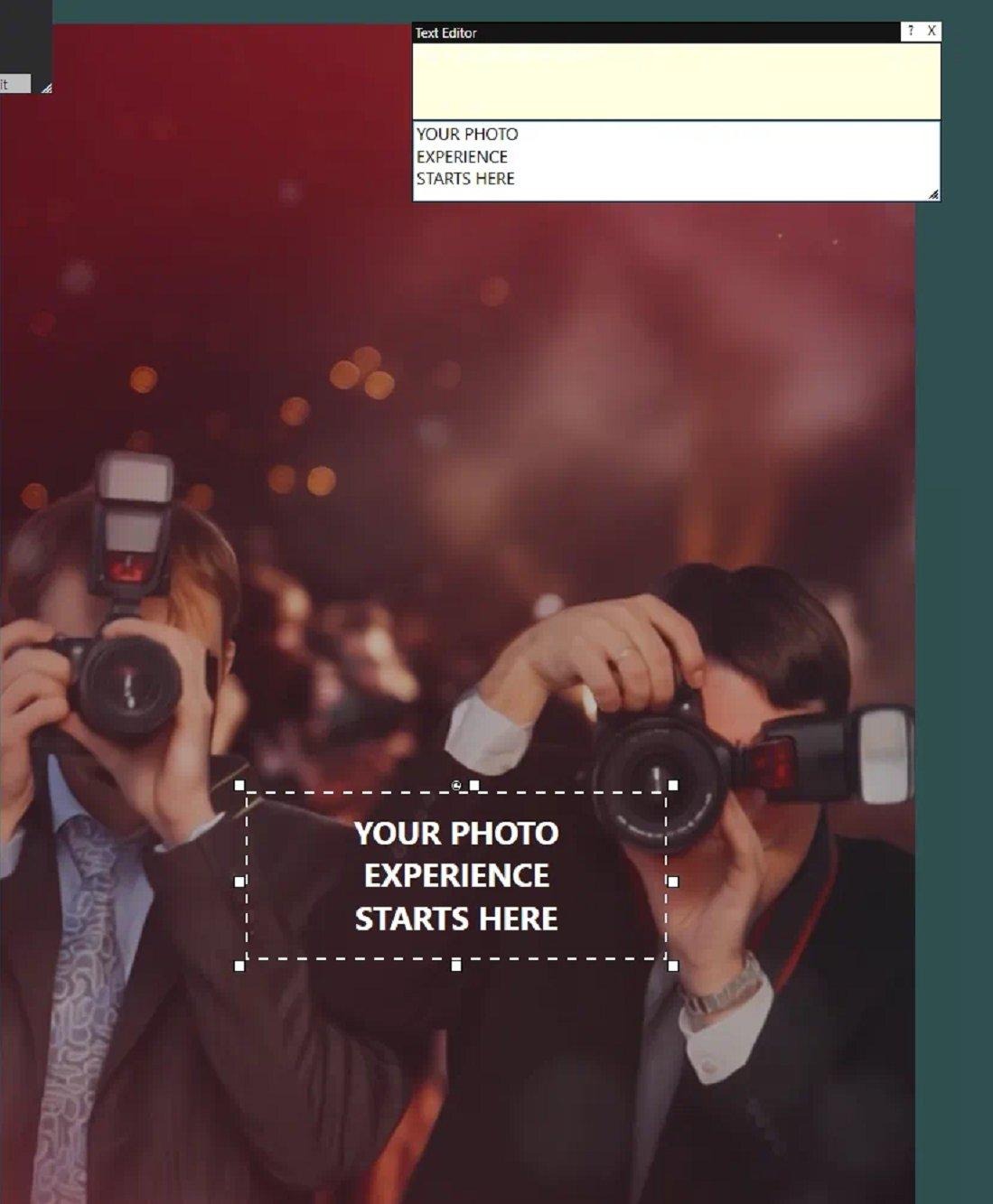The width and height of the screenshot is (993, 1204).
Task: Select the right-middle handle of the text box
Action: (672, 881)
